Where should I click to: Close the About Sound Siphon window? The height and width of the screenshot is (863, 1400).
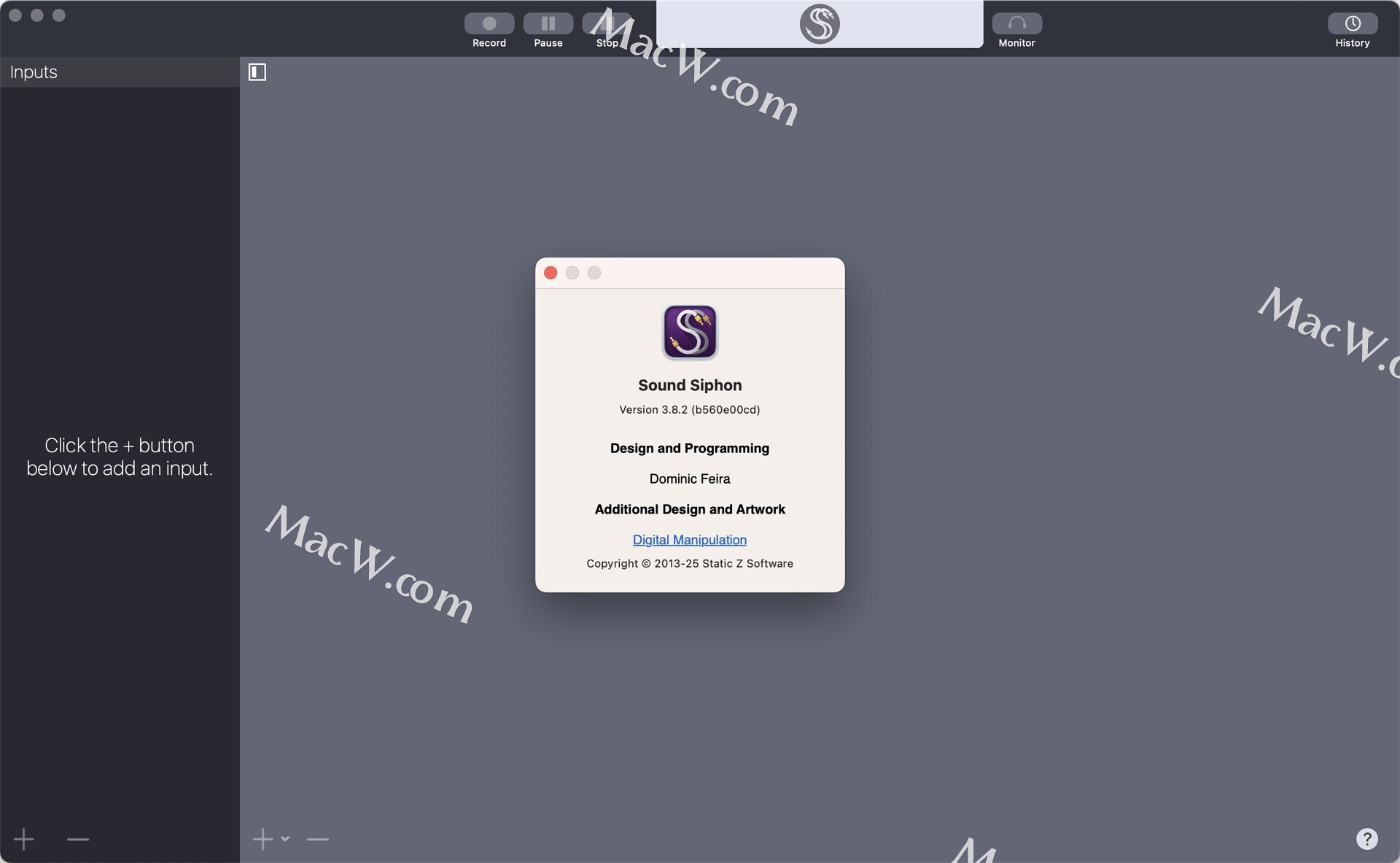click(x=551, y=273)
